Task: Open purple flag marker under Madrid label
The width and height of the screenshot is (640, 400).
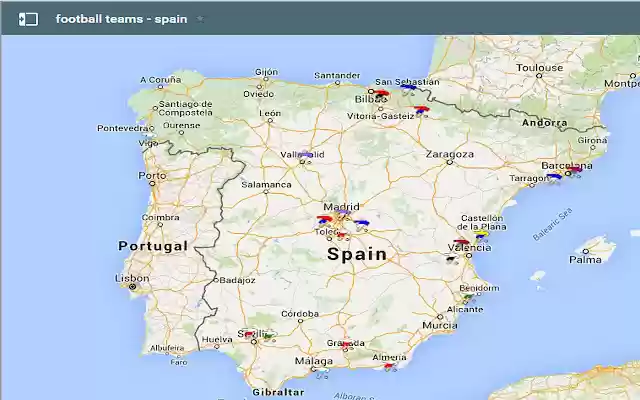Action: coord(344,213)
